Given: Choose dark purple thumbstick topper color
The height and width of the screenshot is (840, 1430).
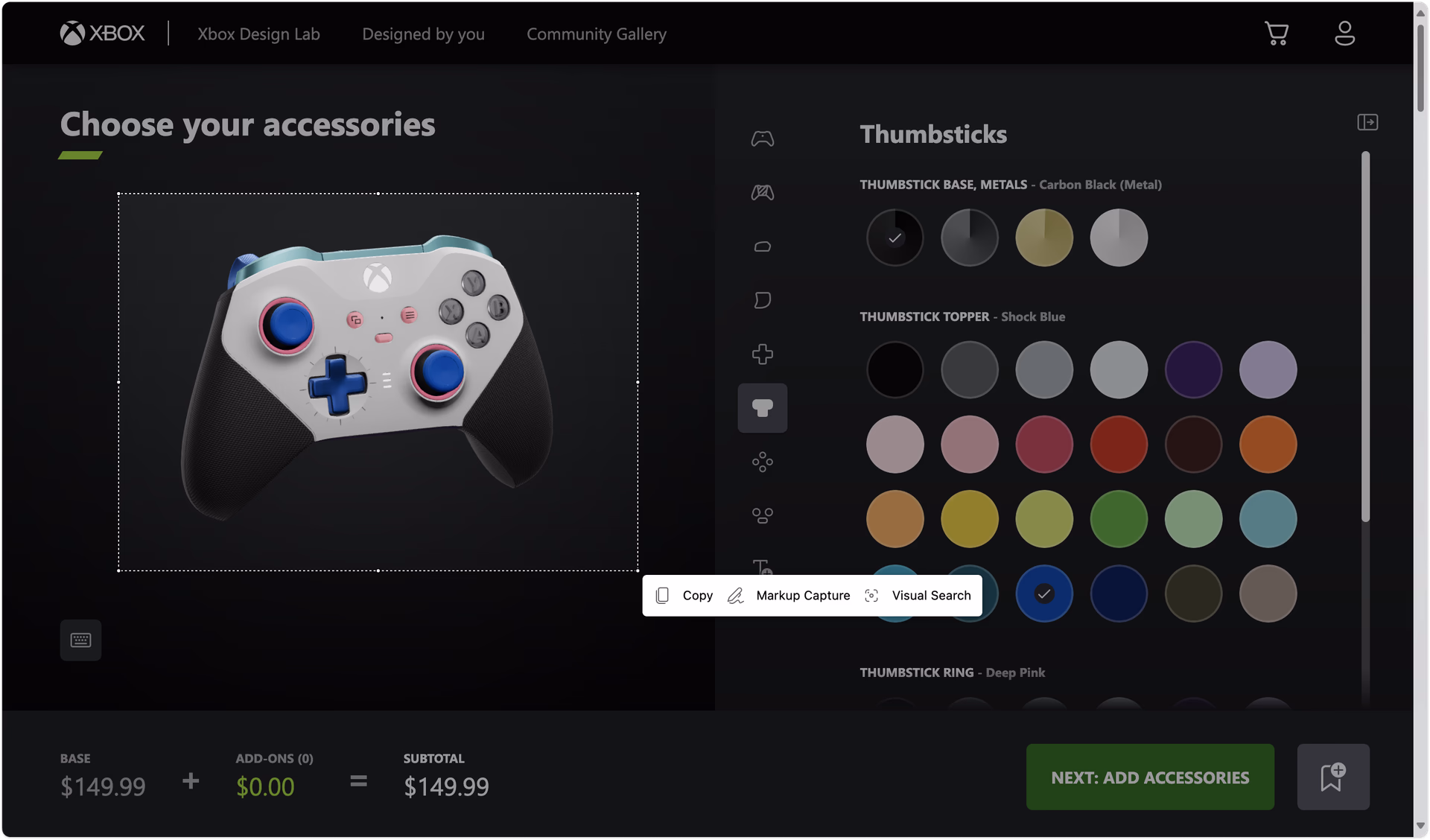Looking at the screenshot, I should (1193, 370).
